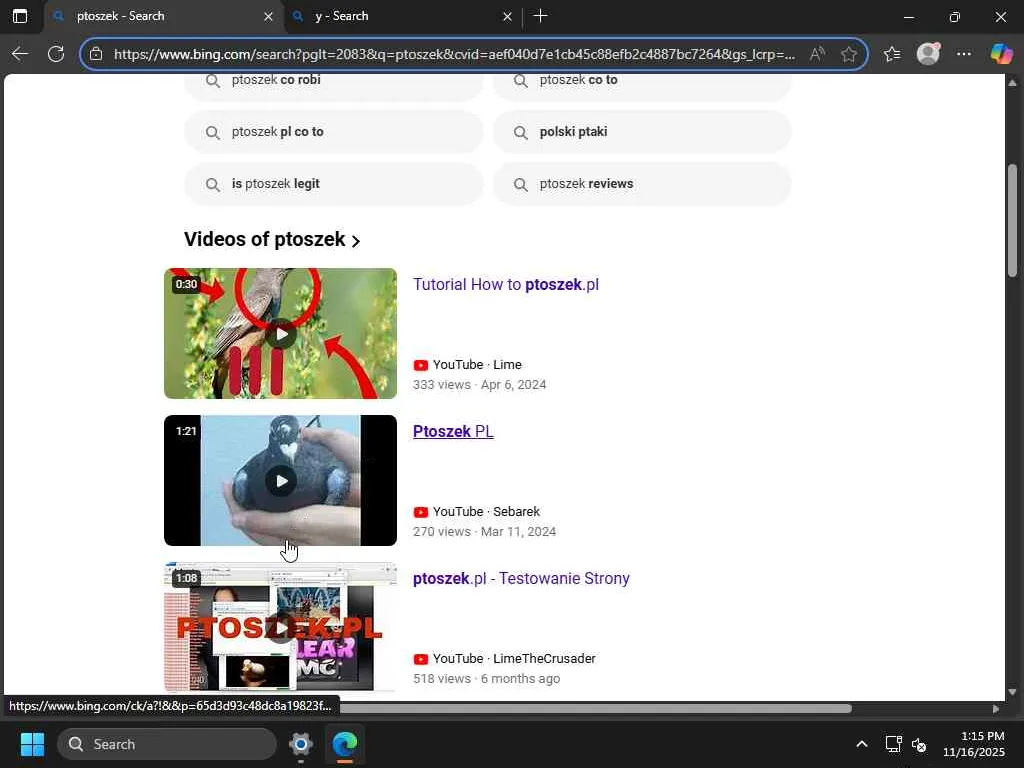Click 'YouTube · Lime' source text
1024x768 pixels.
477,365
